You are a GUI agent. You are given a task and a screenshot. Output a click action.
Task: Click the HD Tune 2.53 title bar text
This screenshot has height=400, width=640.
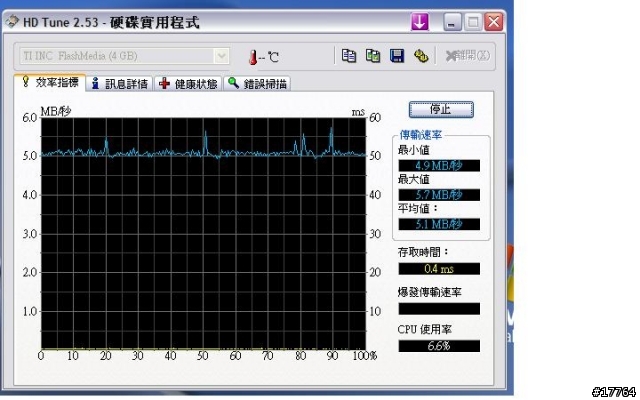(111, 22)
